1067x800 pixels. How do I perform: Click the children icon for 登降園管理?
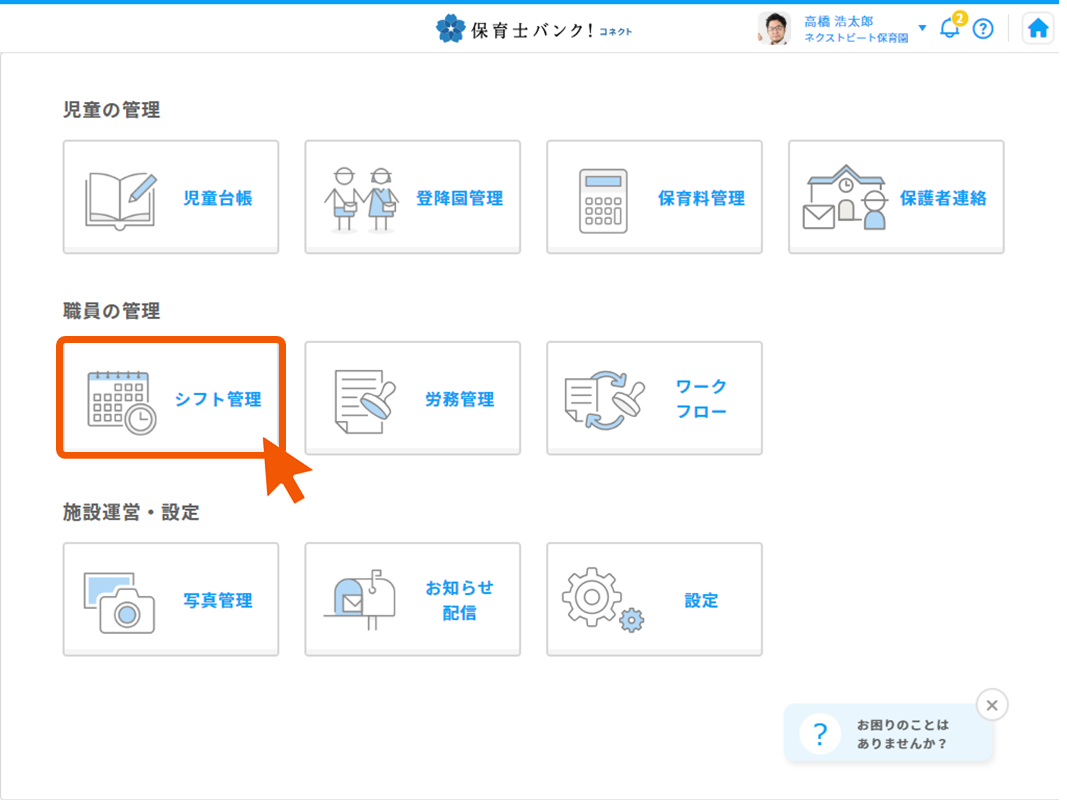(361, 199)
